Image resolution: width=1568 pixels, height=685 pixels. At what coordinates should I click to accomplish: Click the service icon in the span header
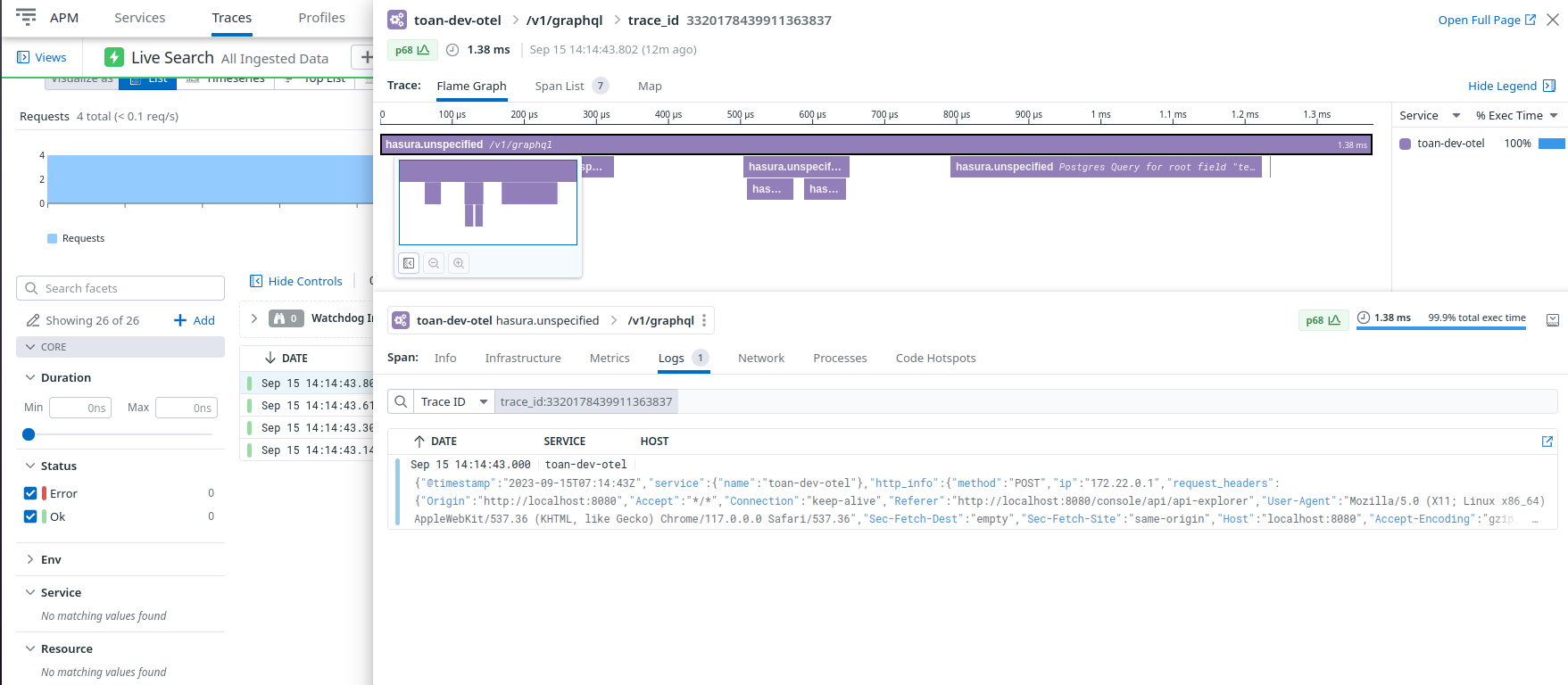pyautogui.click(x=401, y=320)
